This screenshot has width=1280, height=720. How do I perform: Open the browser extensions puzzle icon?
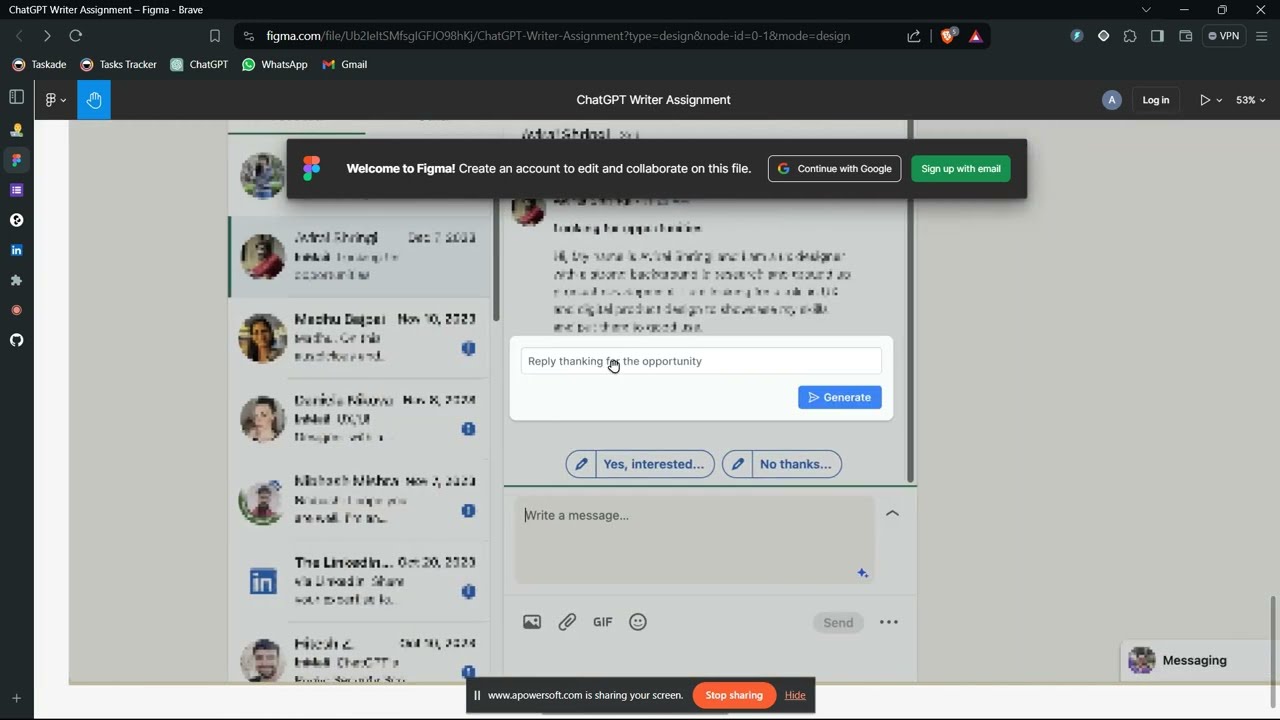point(1130,36)
